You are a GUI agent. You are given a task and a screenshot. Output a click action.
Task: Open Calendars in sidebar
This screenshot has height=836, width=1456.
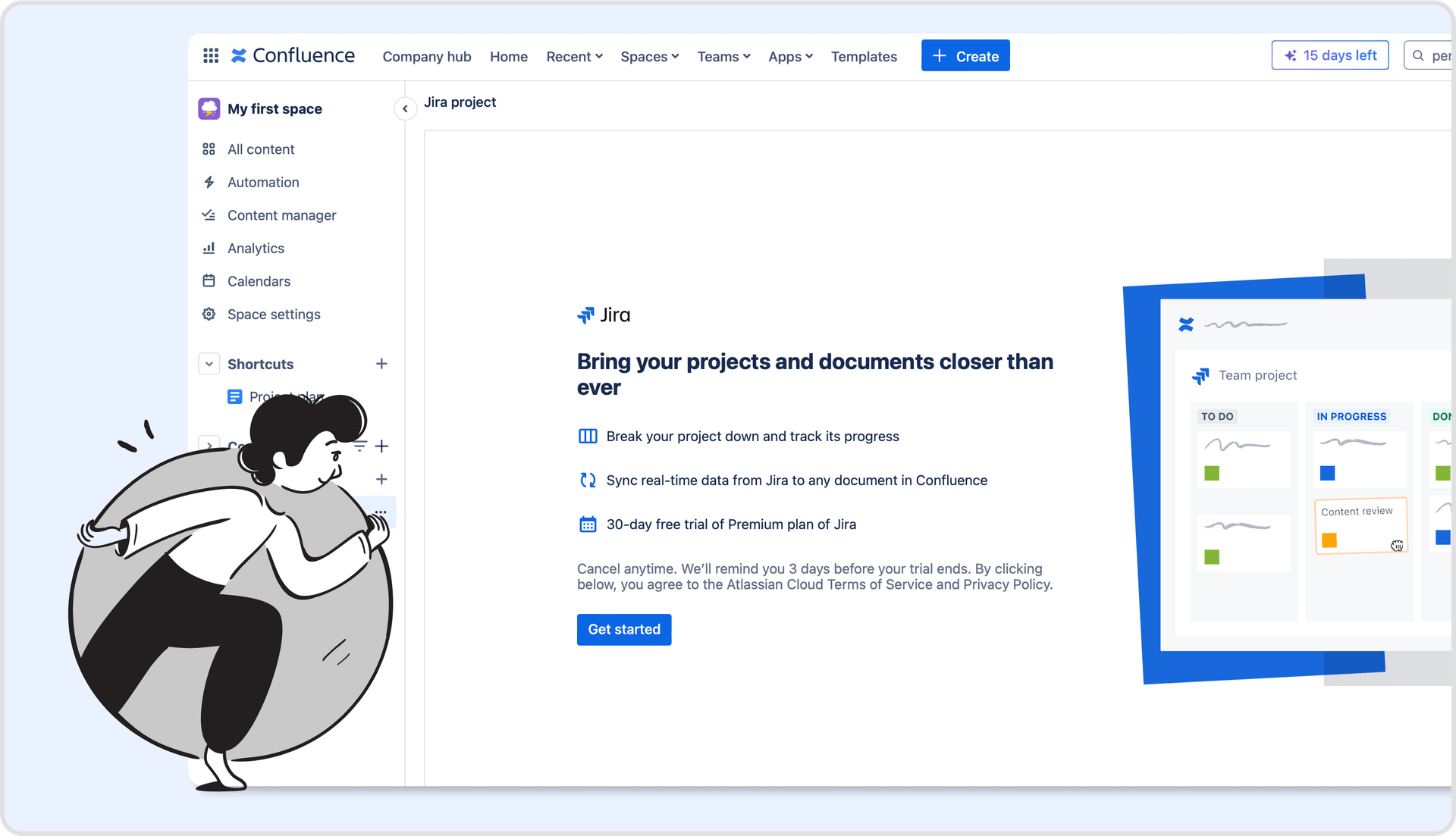point(259,281)
